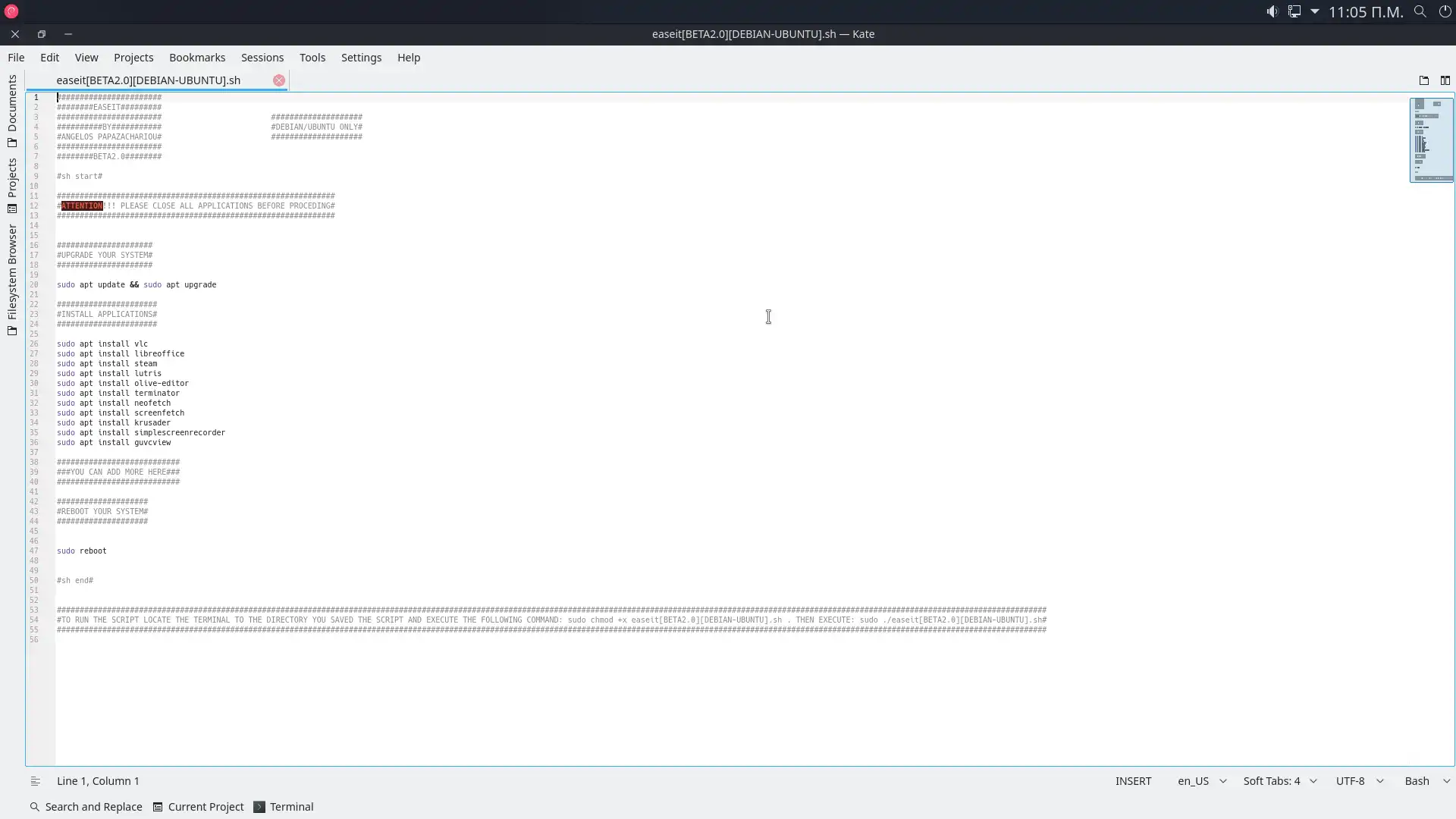Open the Sessions menu
Image resolution: width=1456 pixels, height=819 pixels.
click(262, 58)
